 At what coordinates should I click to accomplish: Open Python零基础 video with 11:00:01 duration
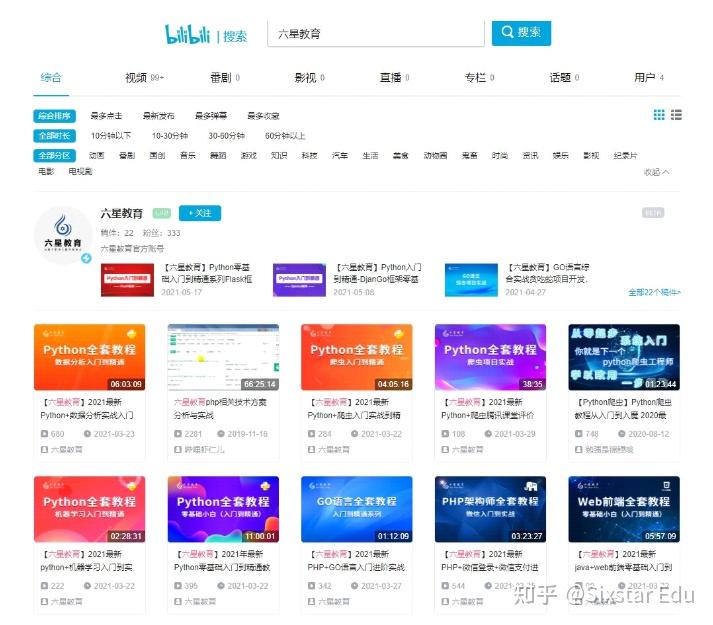(x=223, y=509)
